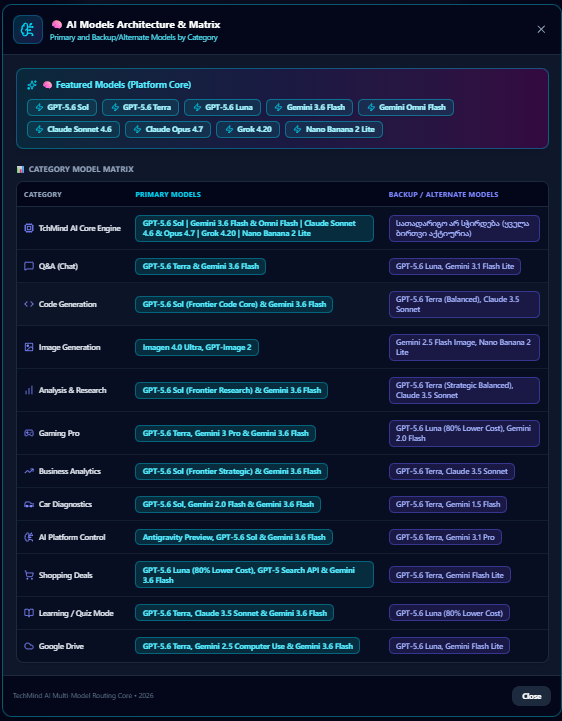Click the Close button in footer
Viewport: 562px width, 721px height.
(x=531, y=696)
